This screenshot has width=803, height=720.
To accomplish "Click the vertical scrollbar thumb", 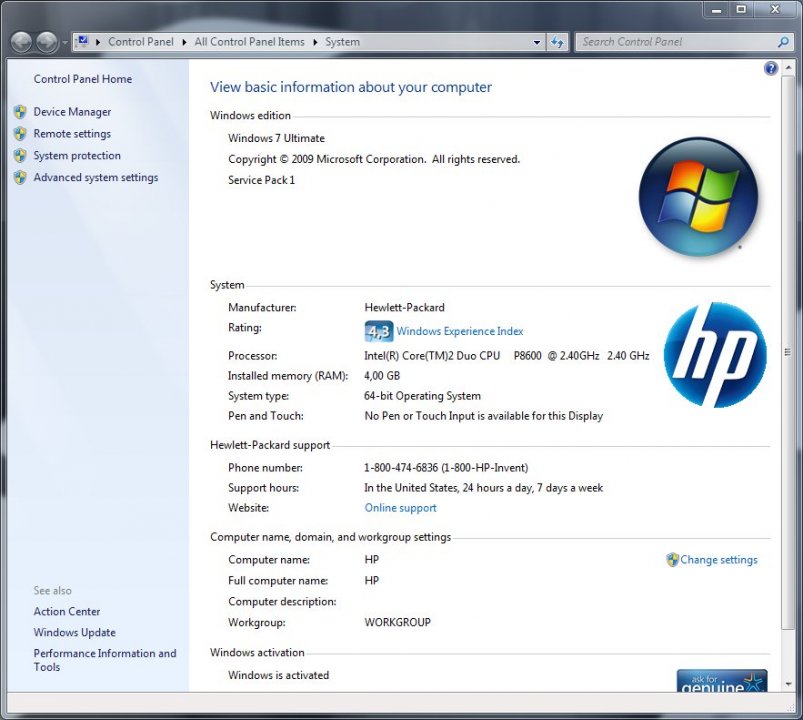I will (x=788, y=352).
